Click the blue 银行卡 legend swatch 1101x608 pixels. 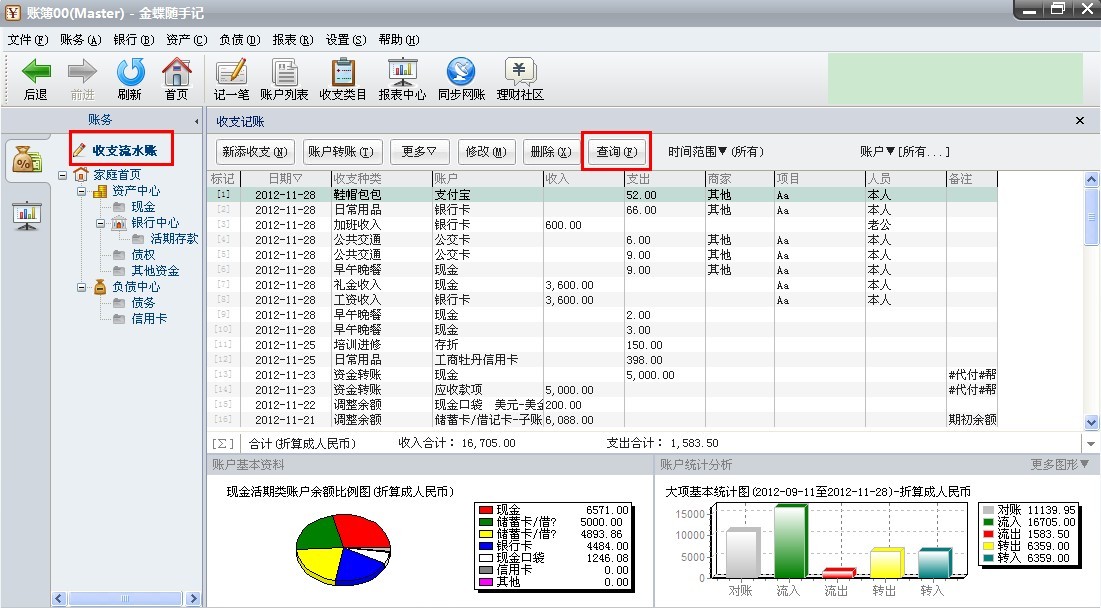tap(486, 546)
